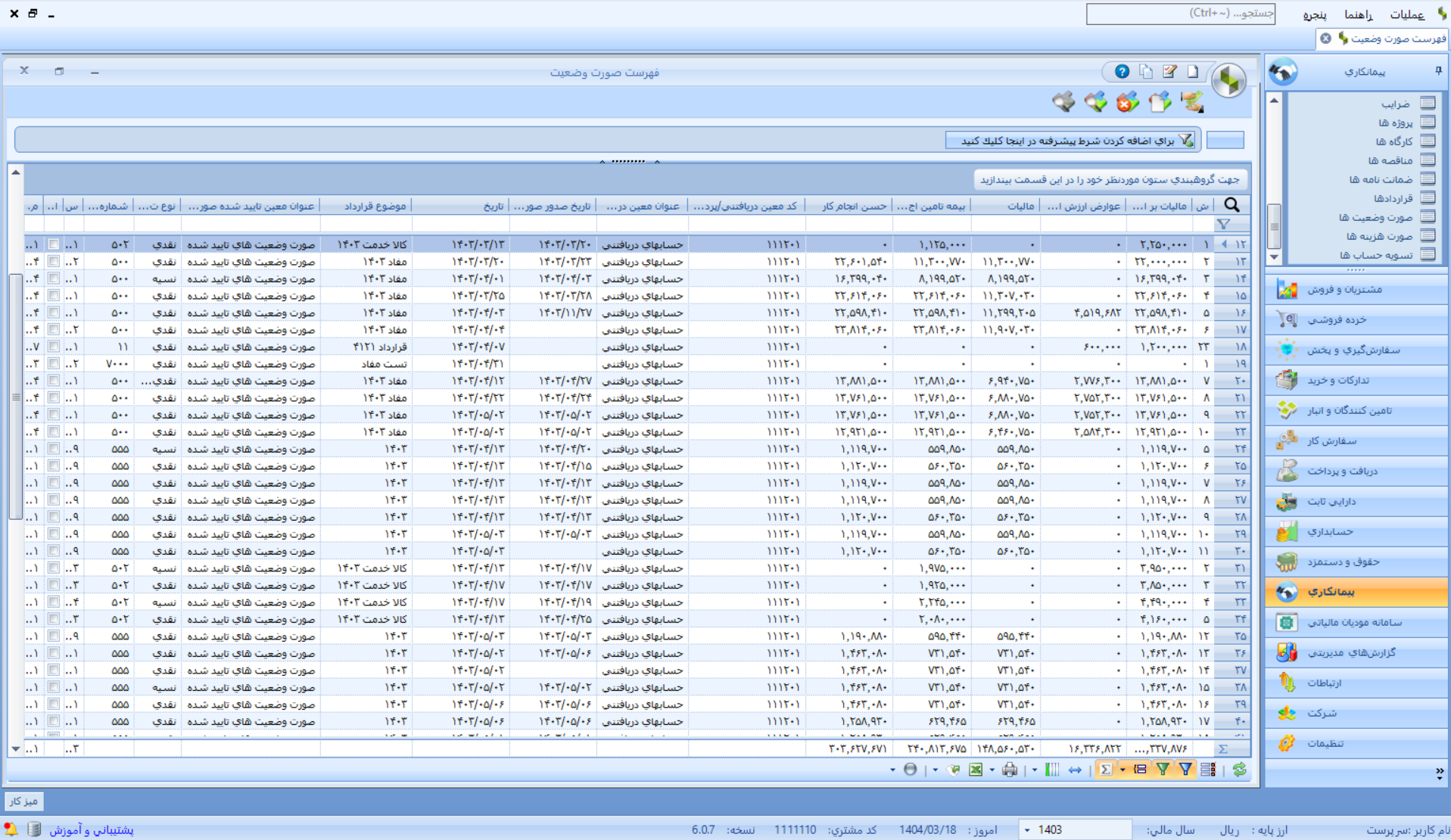Tick the checkbox in grid row ۱۳

[x=54, y=261]
